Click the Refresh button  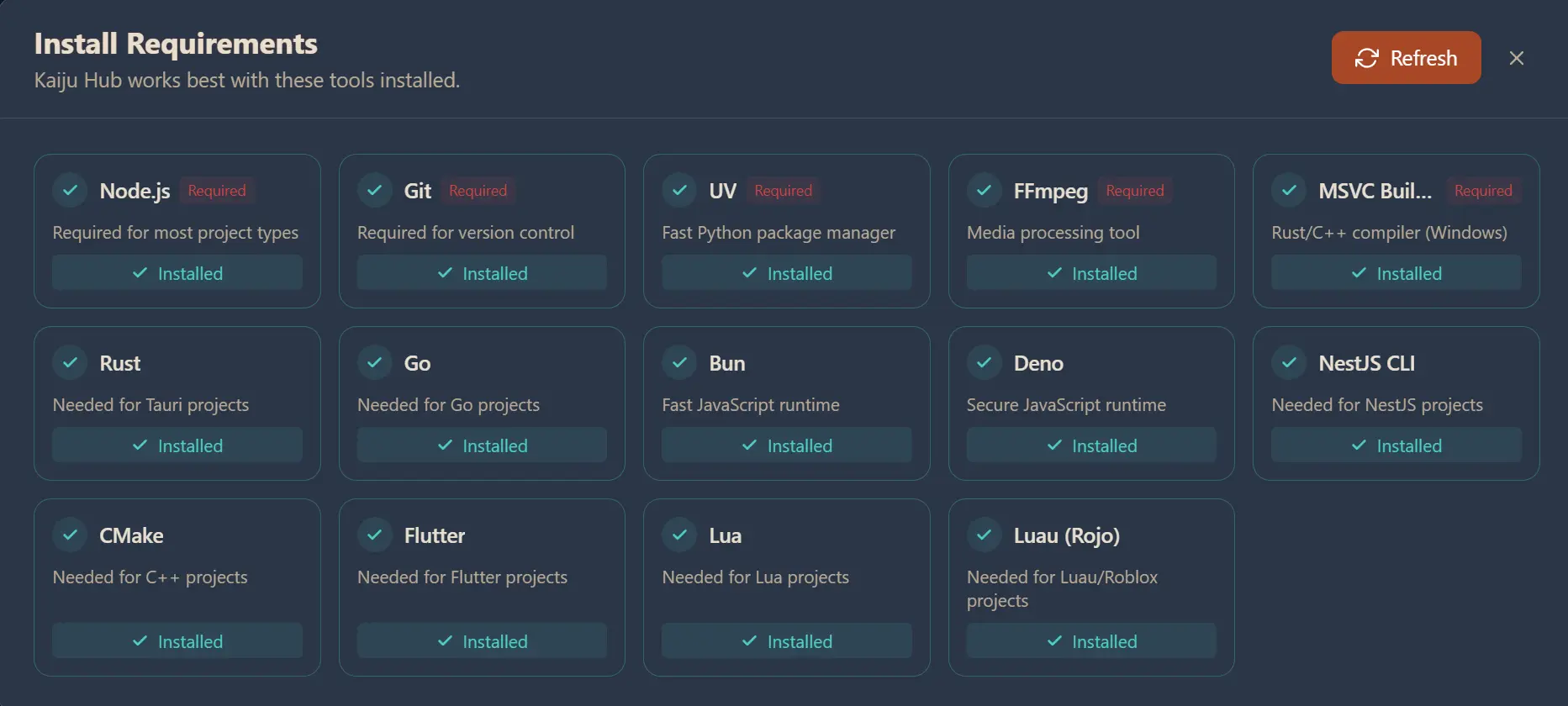[x=1406, y=58]
